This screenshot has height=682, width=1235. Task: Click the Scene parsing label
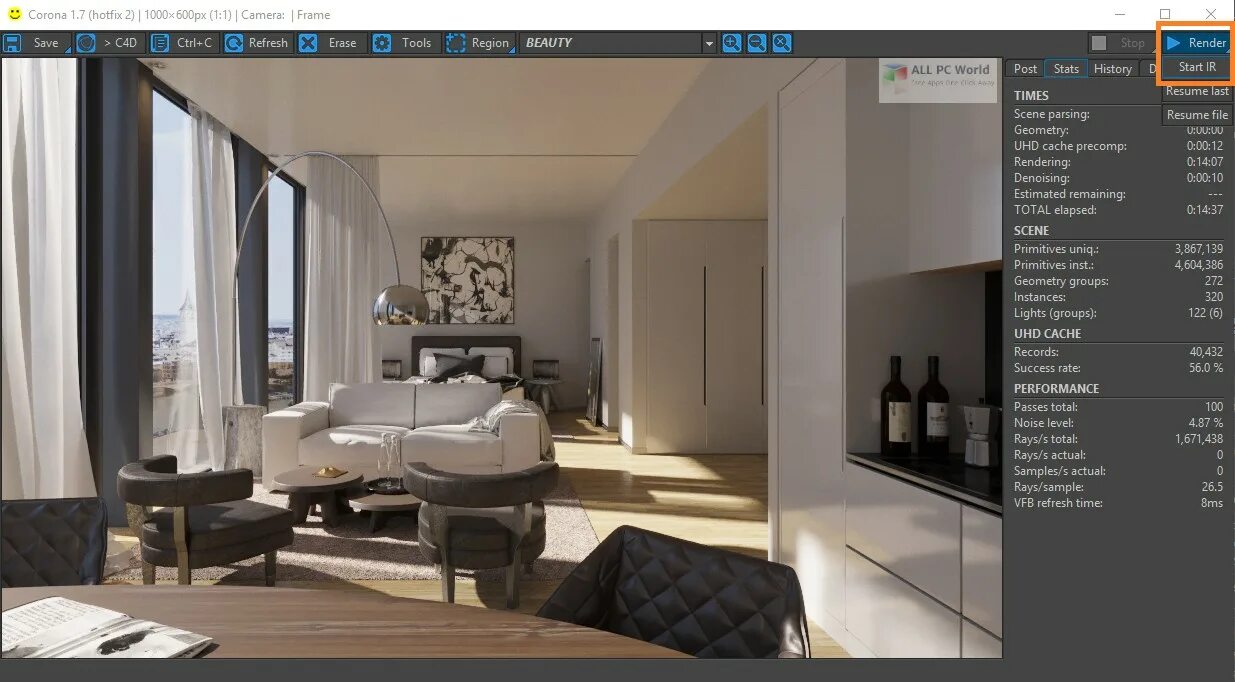tap(1051, 114)
